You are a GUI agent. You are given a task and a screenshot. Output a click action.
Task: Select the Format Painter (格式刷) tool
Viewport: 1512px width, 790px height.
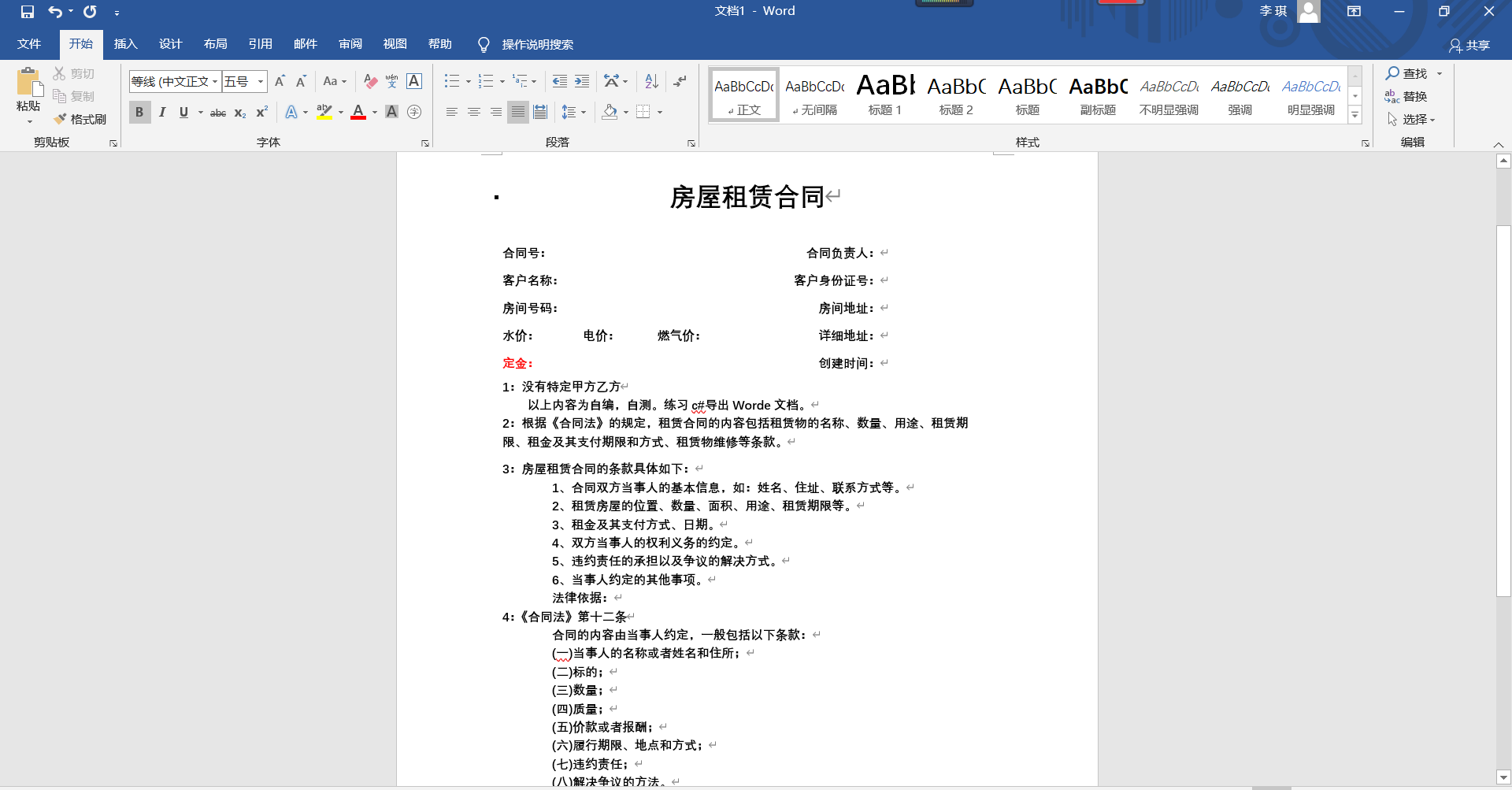pyautogui.click(x=79, y=119)
